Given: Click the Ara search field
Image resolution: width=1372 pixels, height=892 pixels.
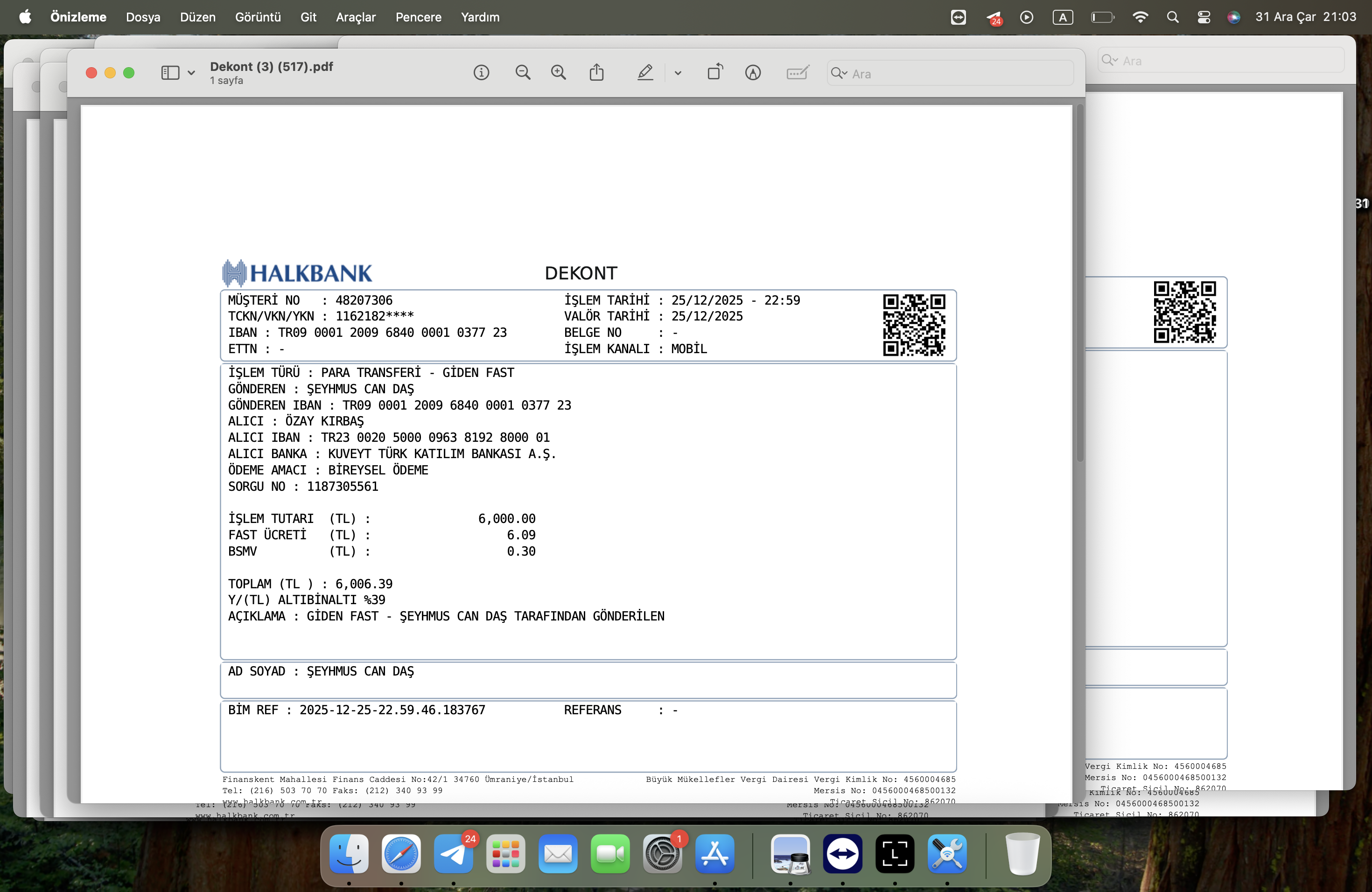Looking at the screenshot, I should [x=950, y=73].
